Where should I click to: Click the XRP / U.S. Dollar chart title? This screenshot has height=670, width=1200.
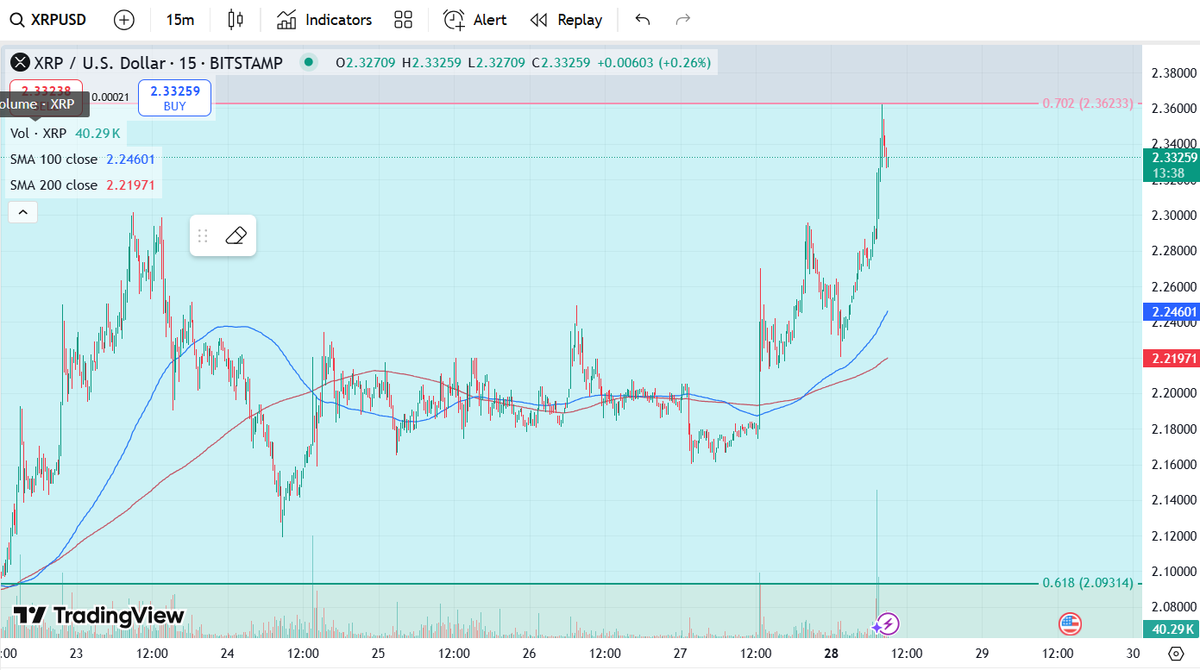tap(158, 63)
